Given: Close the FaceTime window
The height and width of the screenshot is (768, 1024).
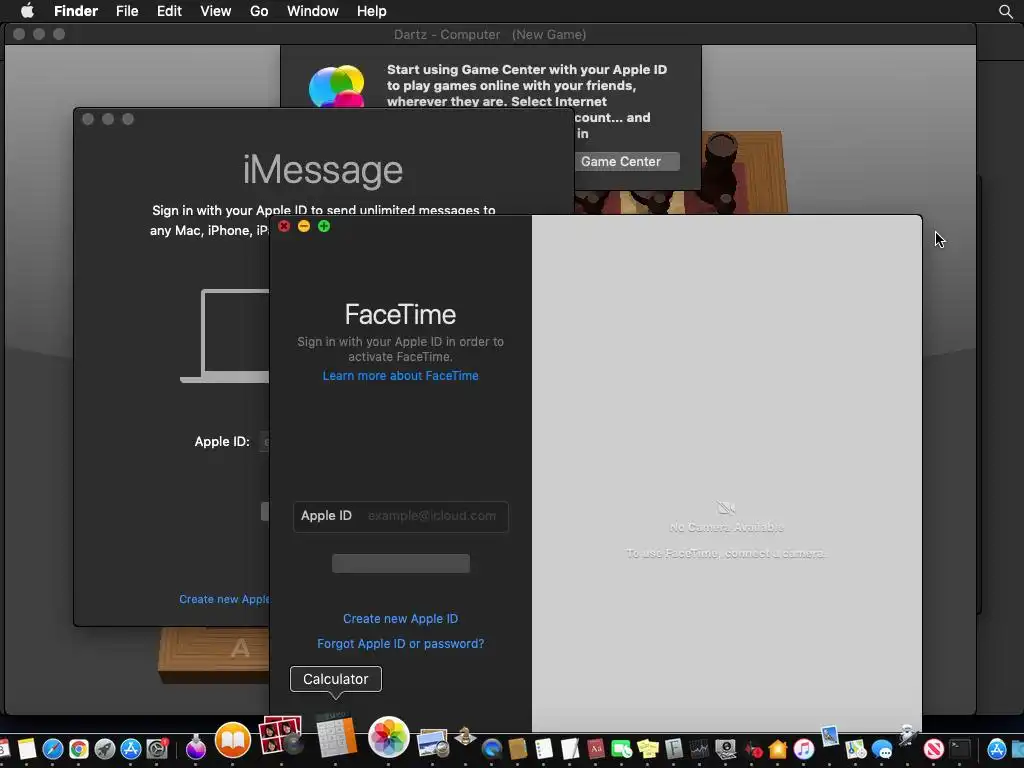Looking at the screenshot, I should (x=284, y=226).
